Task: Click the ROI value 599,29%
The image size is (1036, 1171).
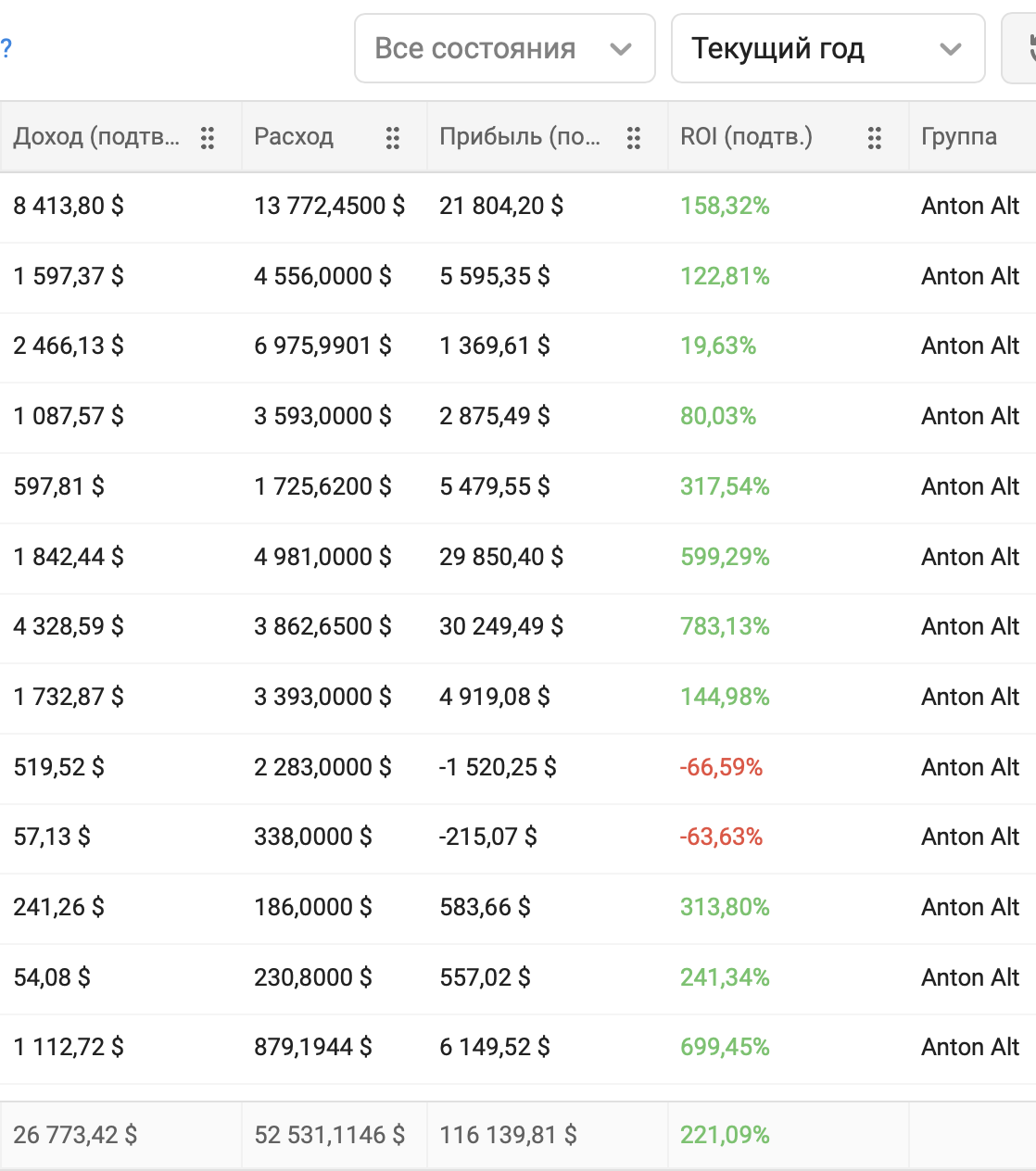Action: click(x=725, y=557)
